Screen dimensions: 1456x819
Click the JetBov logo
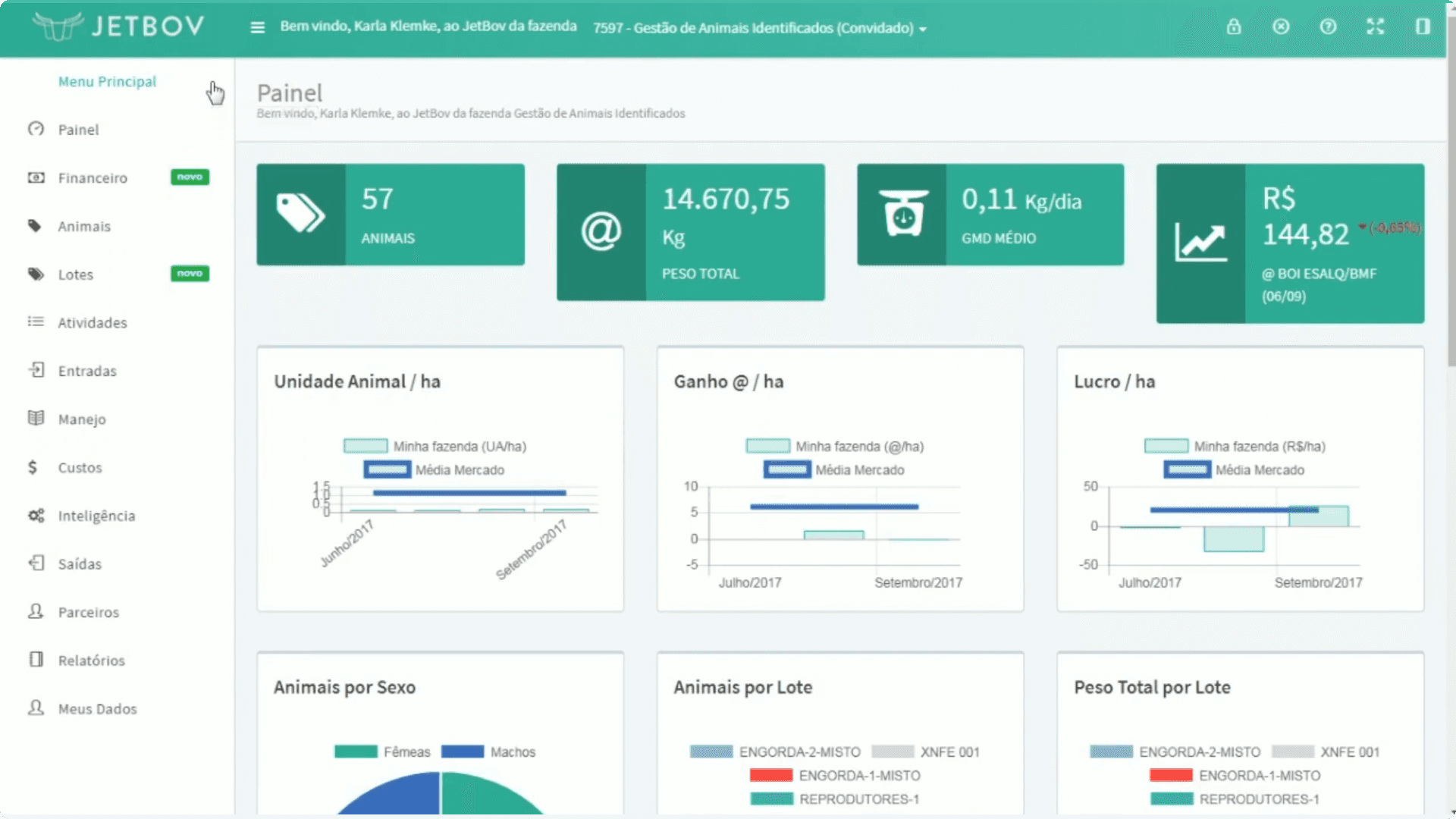[x=118, y=27]
